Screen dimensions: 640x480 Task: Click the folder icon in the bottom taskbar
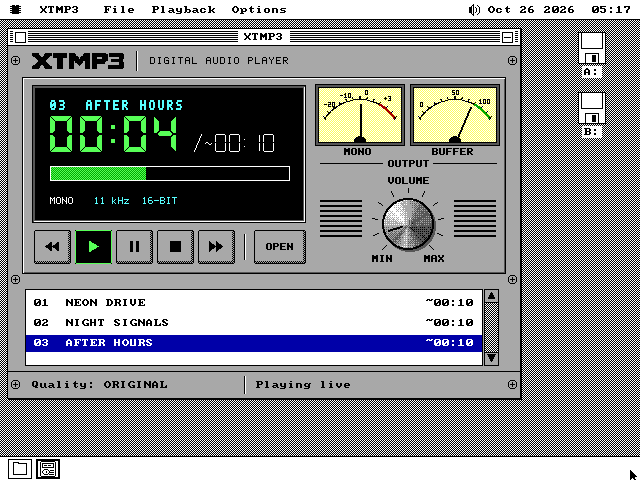[x=20, y=469]
